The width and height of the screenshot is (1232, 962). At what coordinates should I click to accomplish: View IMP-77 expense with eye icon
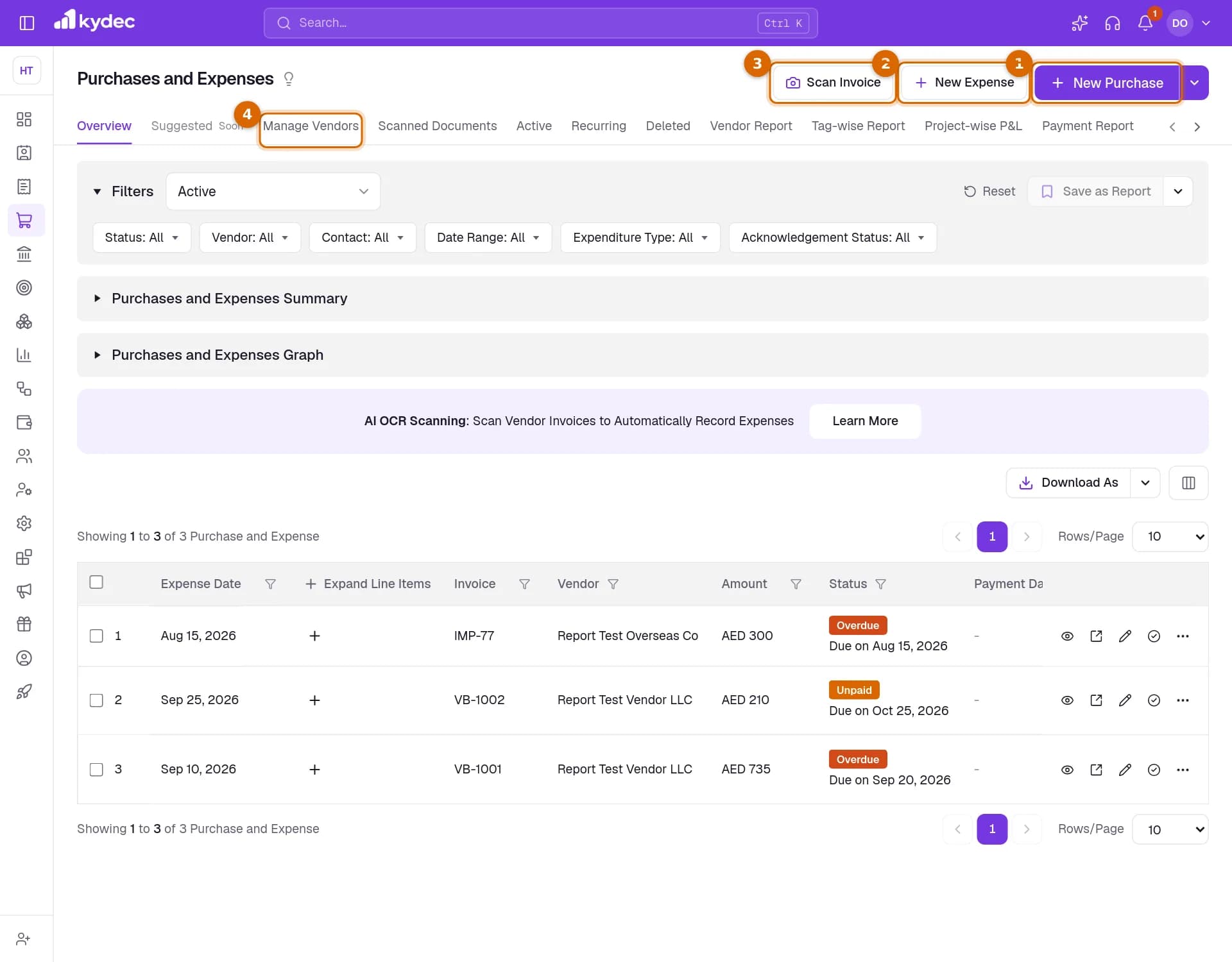[x=1067, y=636]
